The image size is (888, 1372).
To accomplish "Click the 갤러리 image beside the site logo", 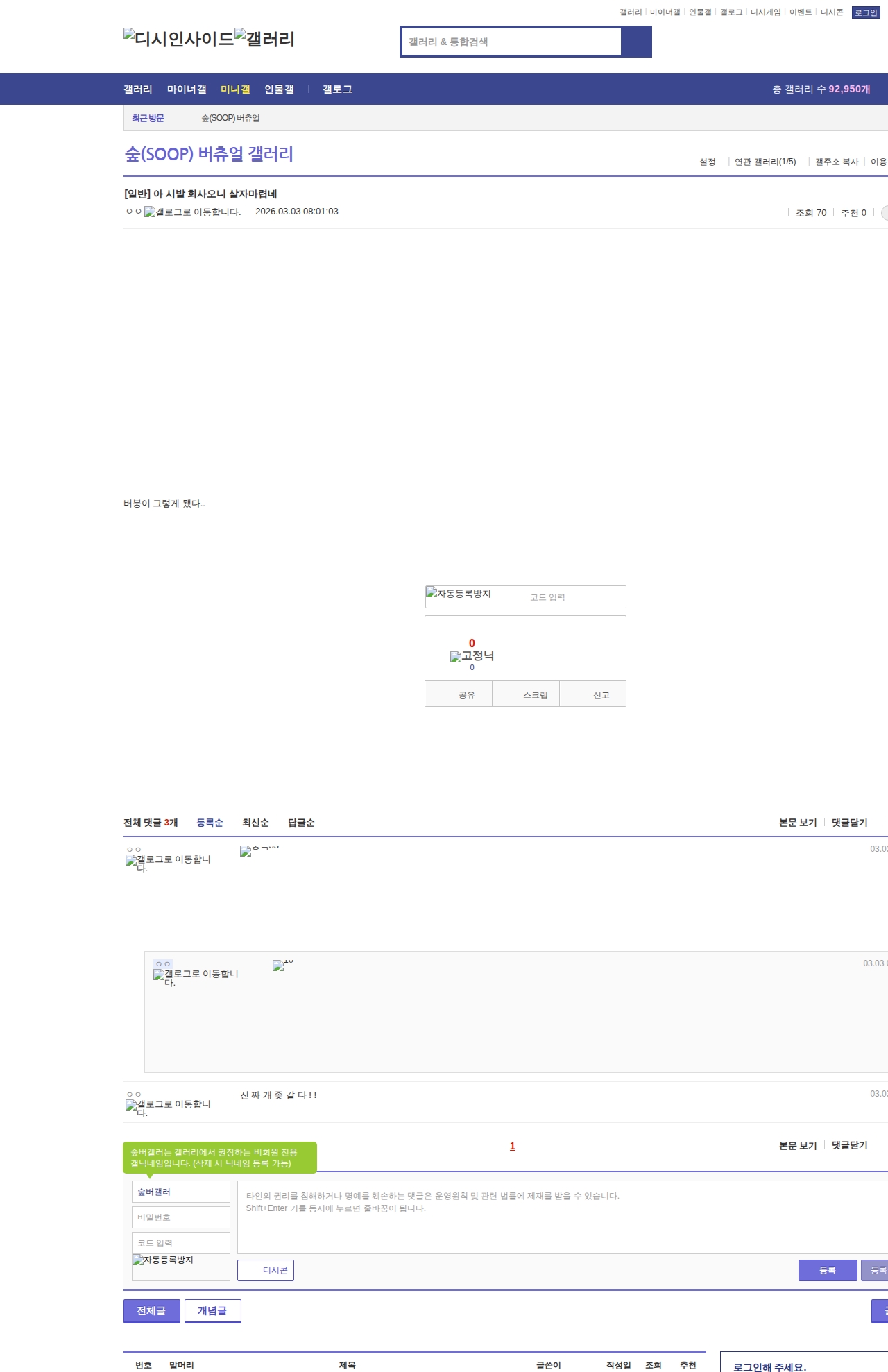I will pyautogui.click(x=264, y=39).
